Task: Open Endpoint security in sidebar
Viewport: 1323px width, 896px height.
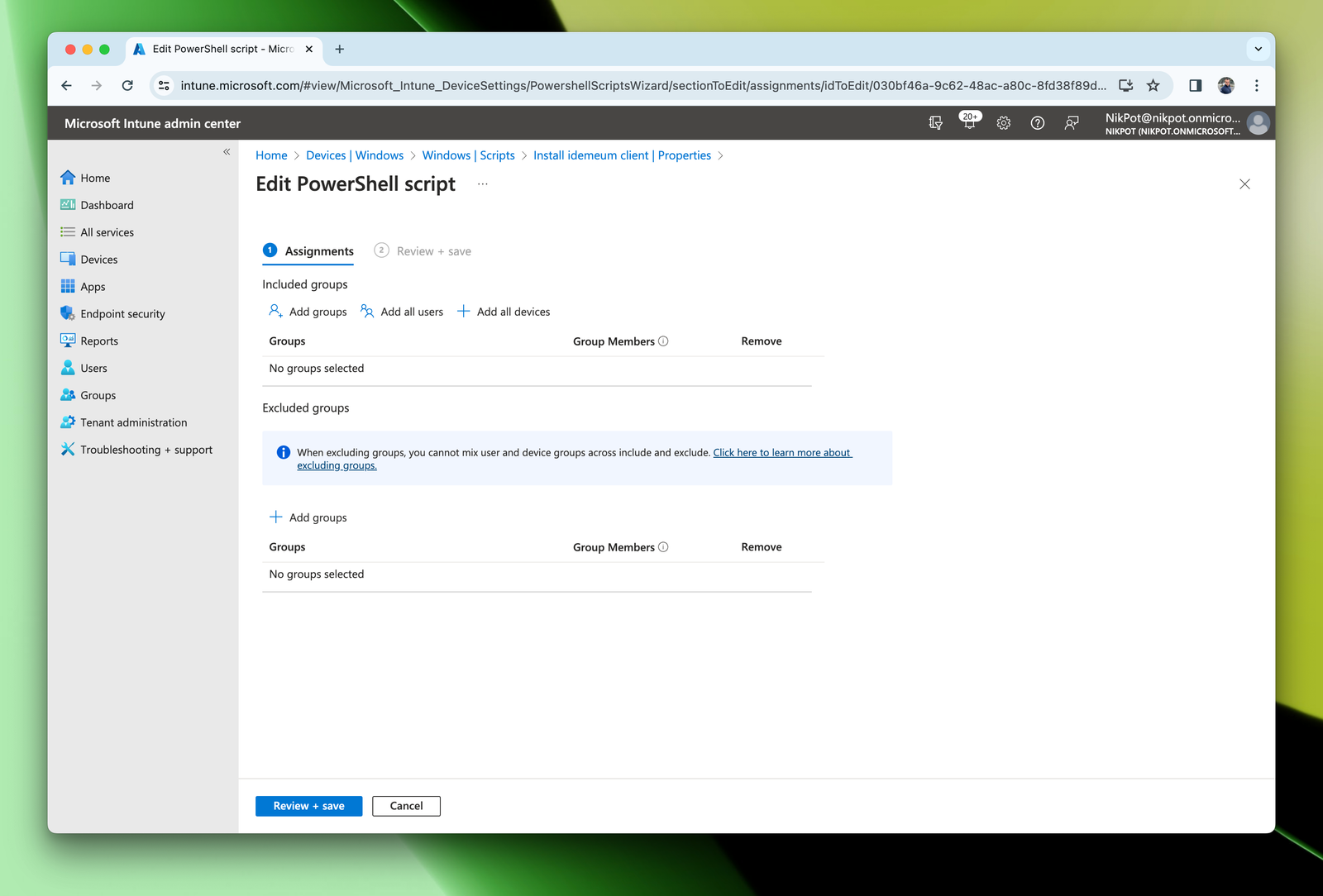Action: coord(122,314)
